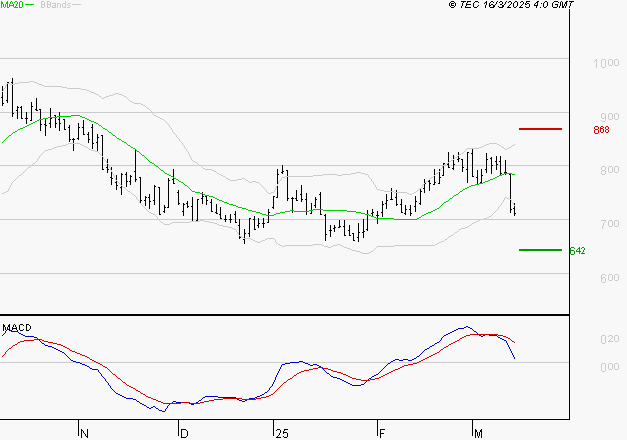
Task: Click the 600 price axis label
Action: click(x=609, y=278)
